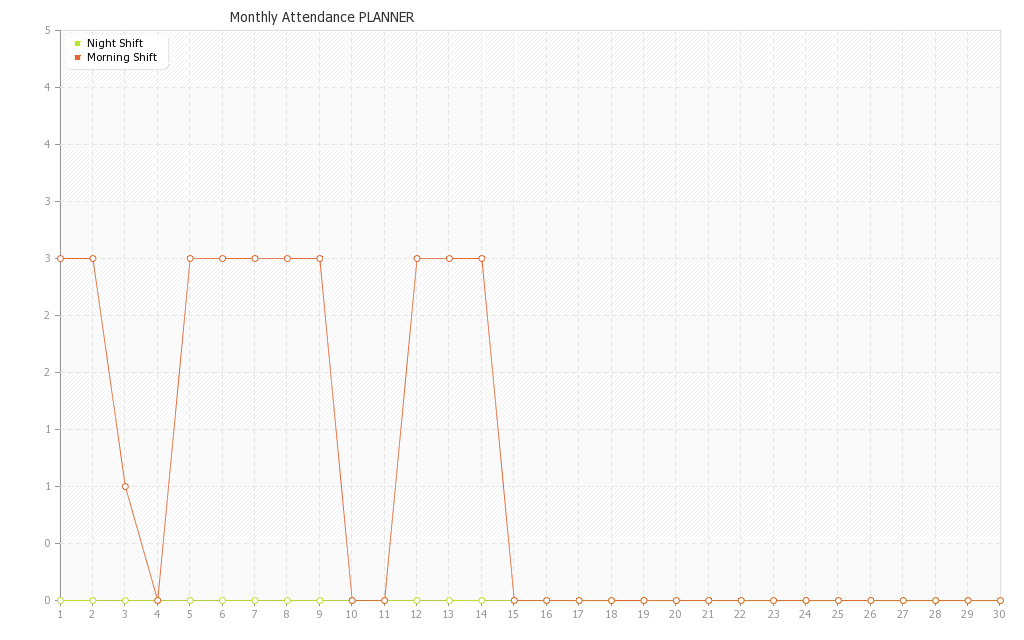The height and width of the screenshot is (640, 1024).
Task: Click the data point on day 30
Action: 1000,600
